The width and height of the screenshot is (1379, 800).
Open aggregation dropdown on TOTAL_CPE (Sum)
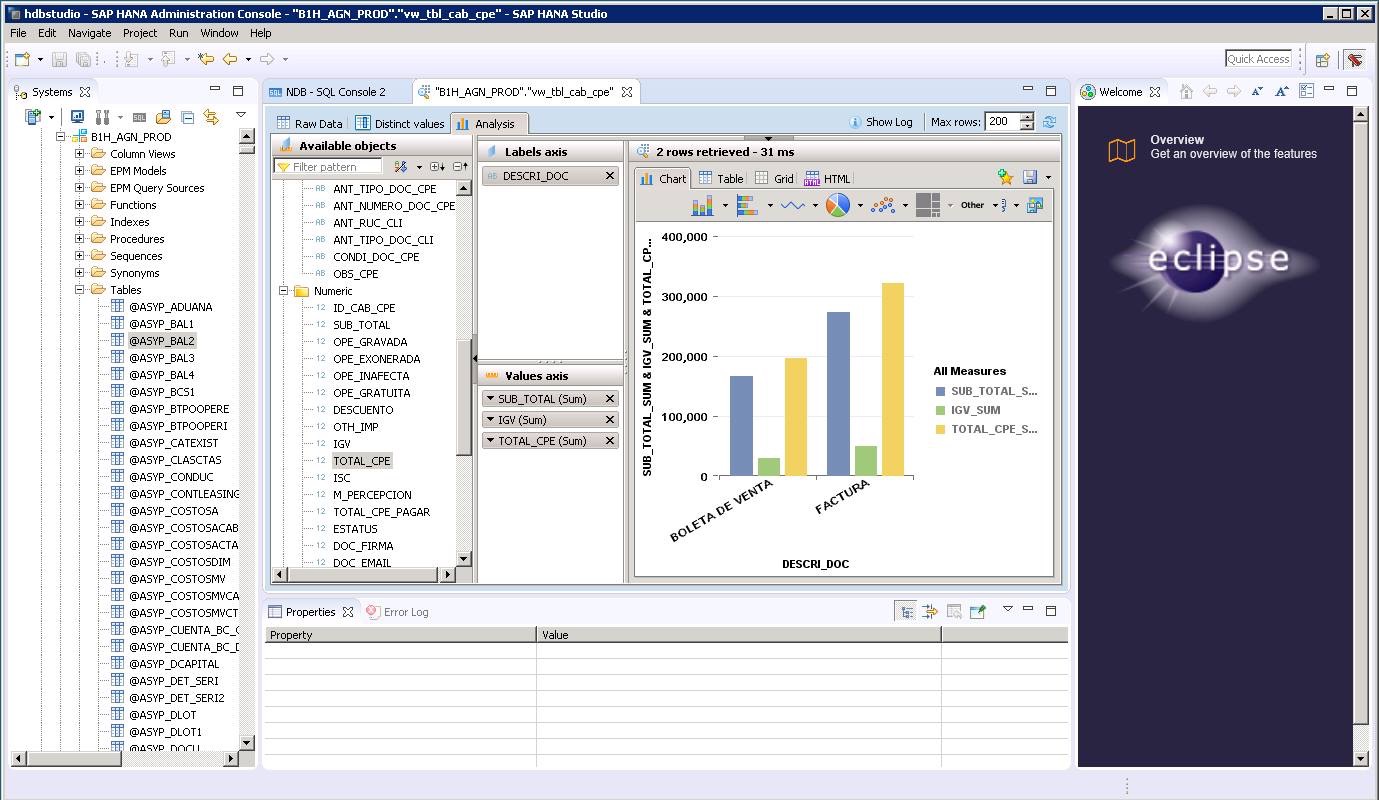point(491,441)
